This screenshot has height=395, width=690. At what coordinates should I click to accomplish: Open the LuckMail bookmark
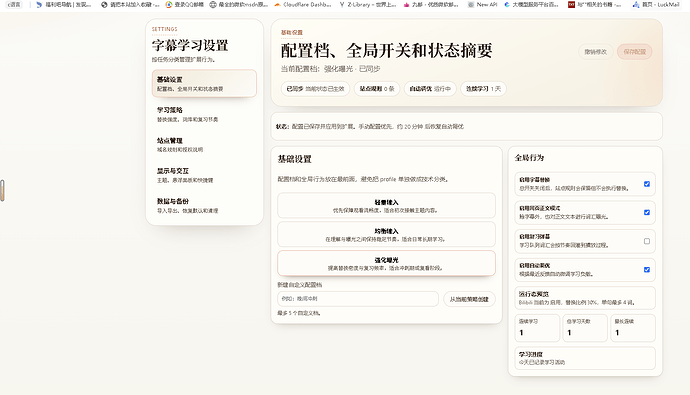coord(656,4)
